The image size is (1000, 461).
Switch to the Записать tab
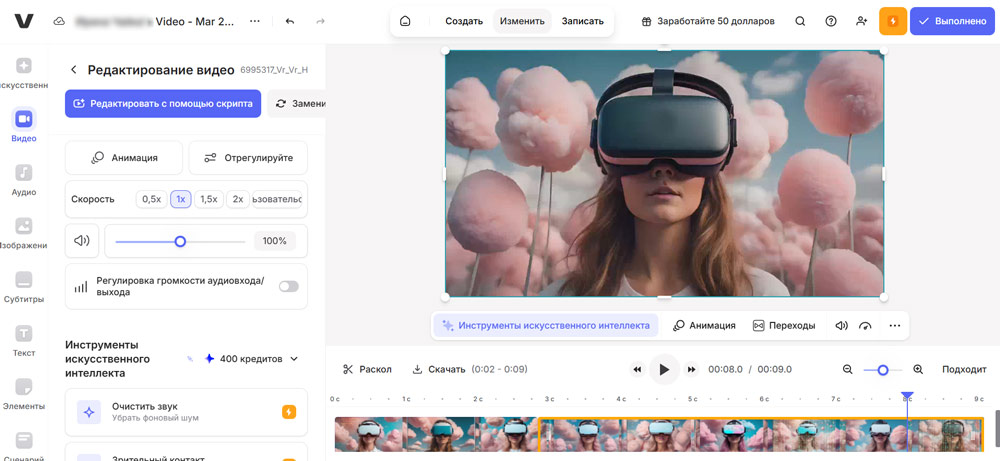coord(582,21)
